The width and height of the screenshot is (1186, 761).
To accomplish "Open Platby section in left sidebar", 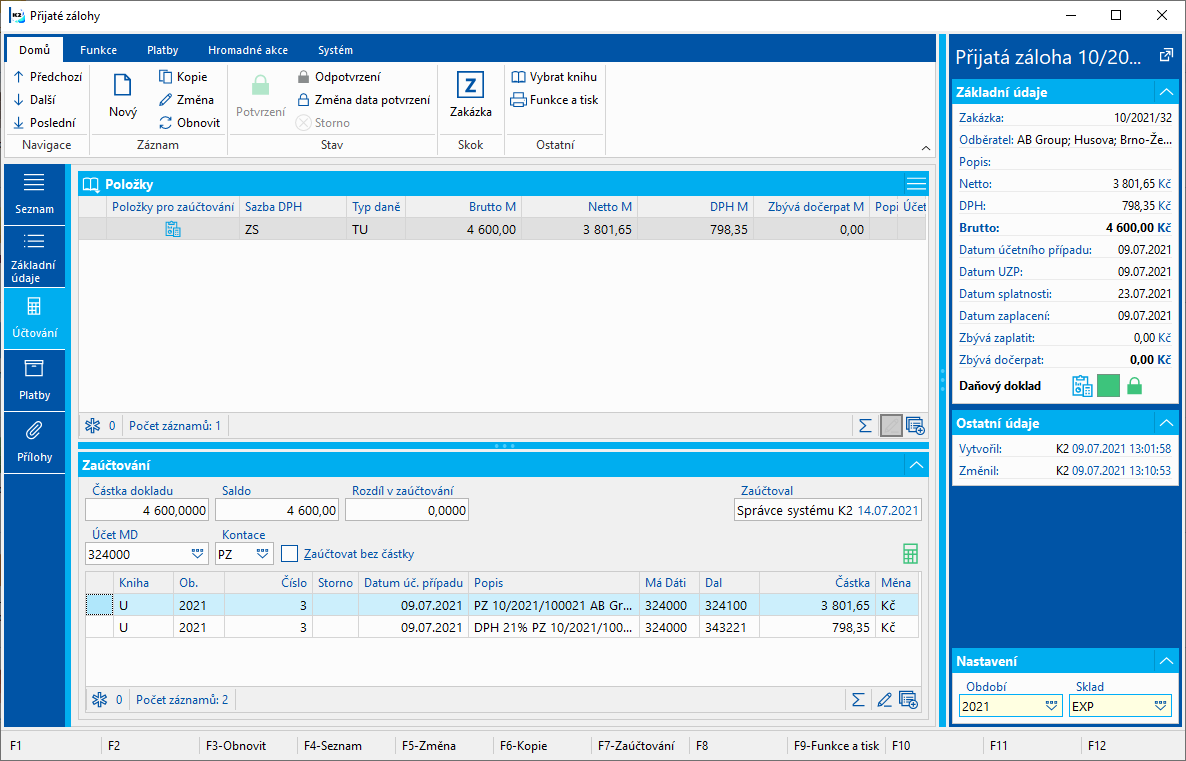I will [x=34, y=379].
